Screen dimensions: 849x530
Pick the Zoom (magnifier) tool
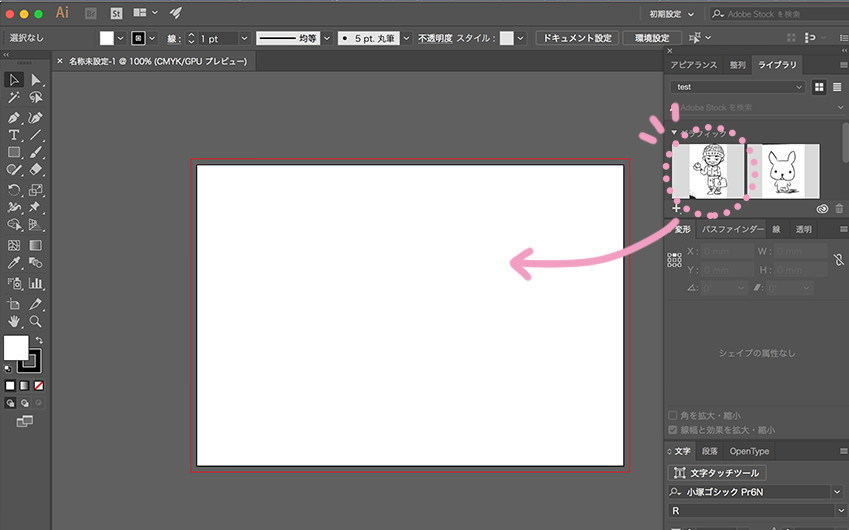click(36, 321)
